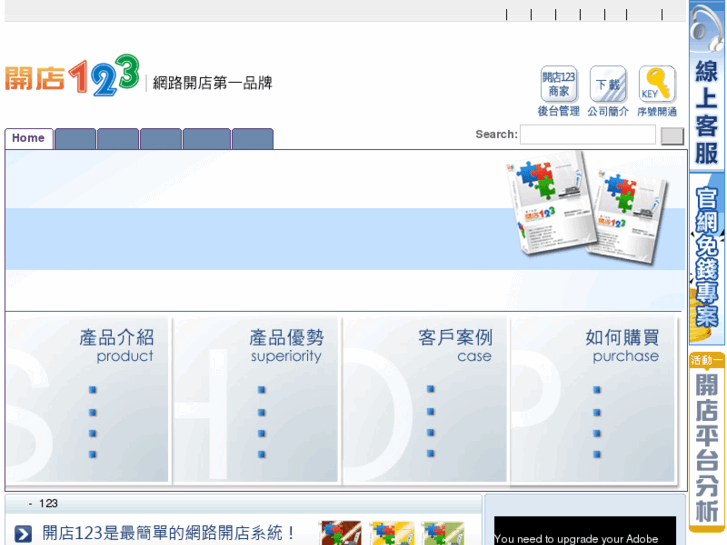This screenshot has width=727, height=545.
Task: Open the 線上客服 side banner
Action: 707,86
